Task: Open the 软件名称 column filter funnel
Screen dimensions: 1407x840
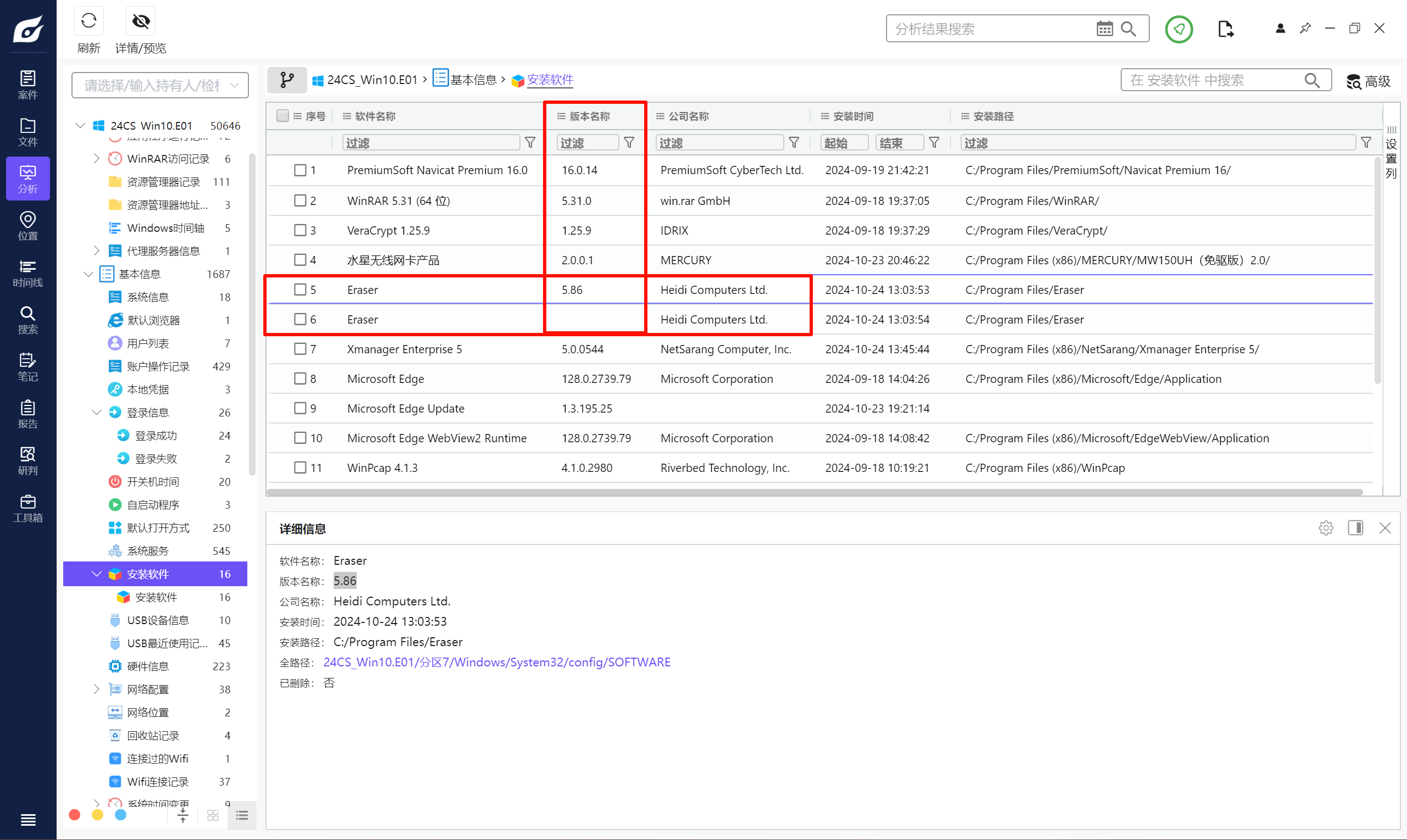Action: [x=530, y=143]
